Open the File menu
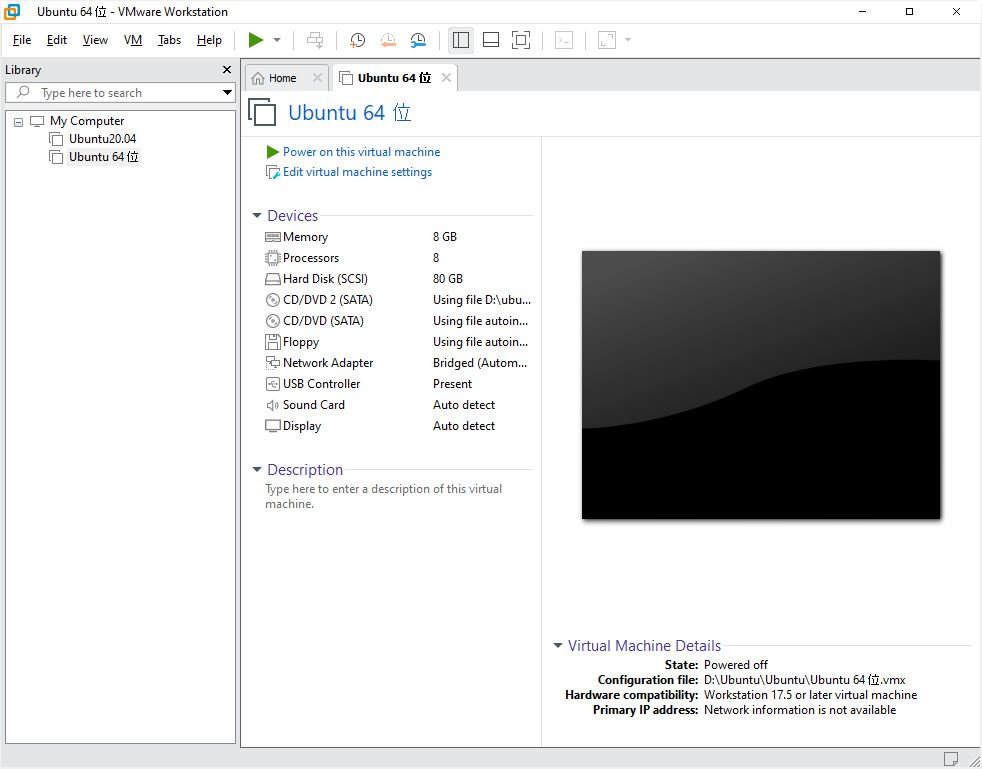982x769 pixels. coord(22,40)
